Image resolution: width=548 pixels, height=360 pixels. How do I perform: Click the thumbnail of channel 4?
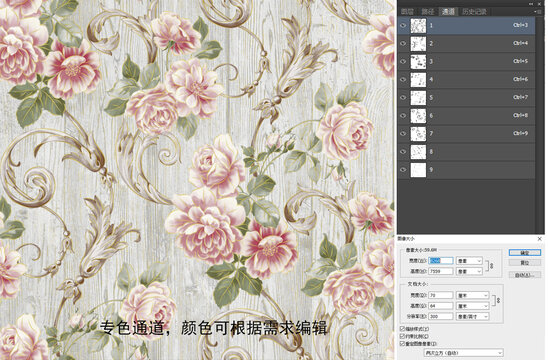point(418,79)
